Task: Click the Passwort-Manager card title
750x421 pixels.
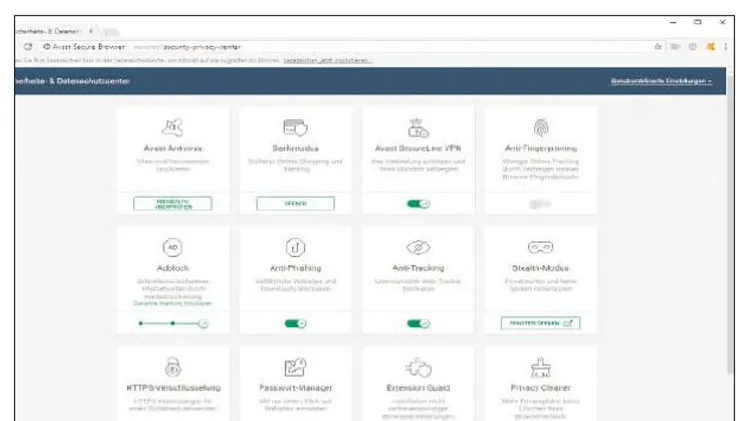Action: pyautogui.click(x=295, y=388)
